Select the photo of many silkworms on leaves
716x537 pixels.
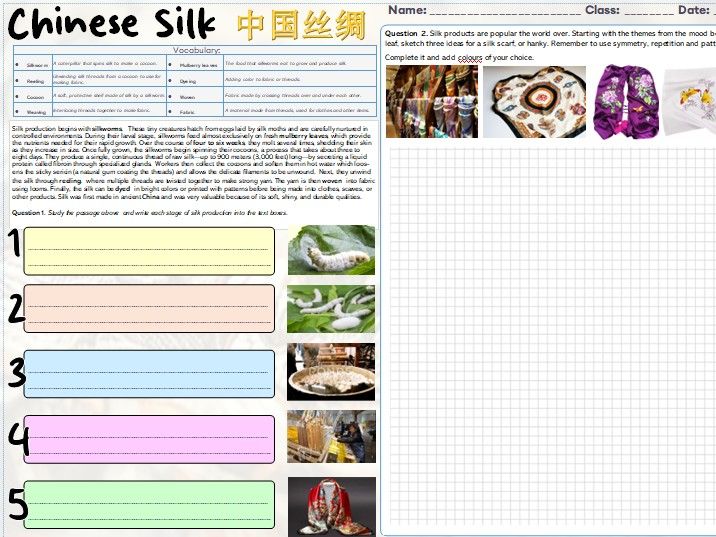[x=331, y=309]
